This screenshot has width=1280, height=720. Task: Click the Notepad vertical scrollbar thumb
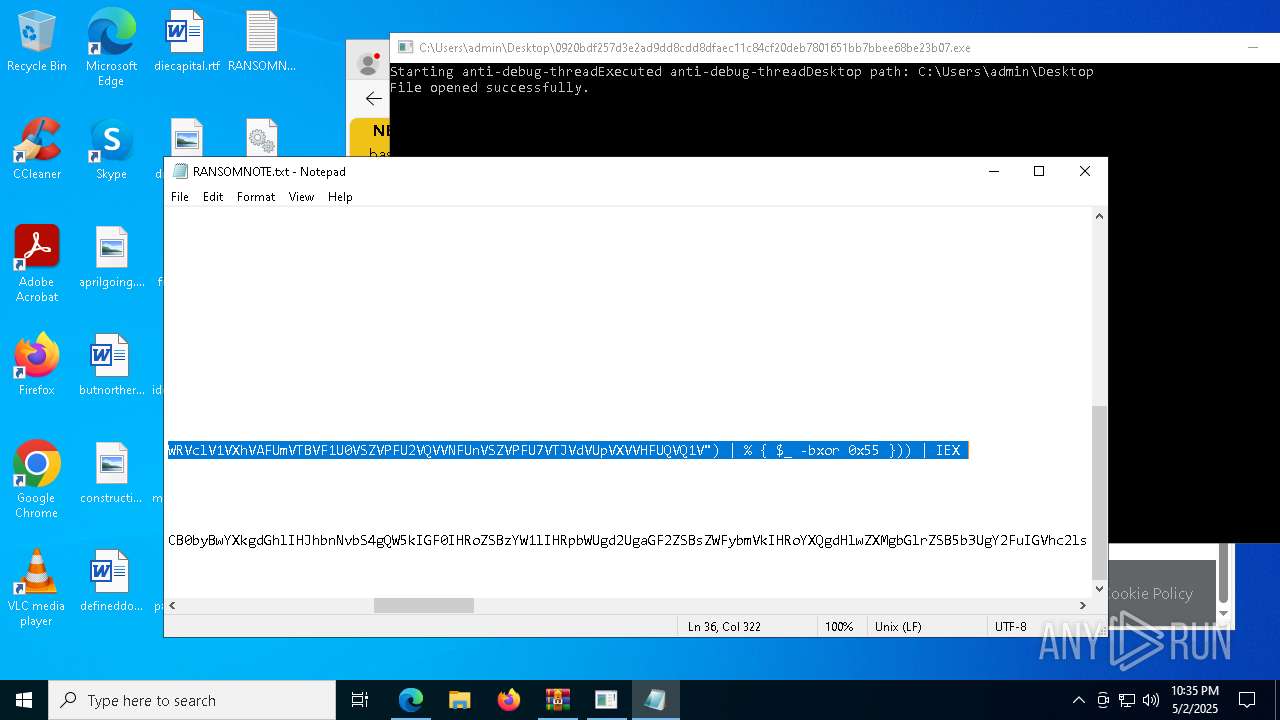[1099, 492]
